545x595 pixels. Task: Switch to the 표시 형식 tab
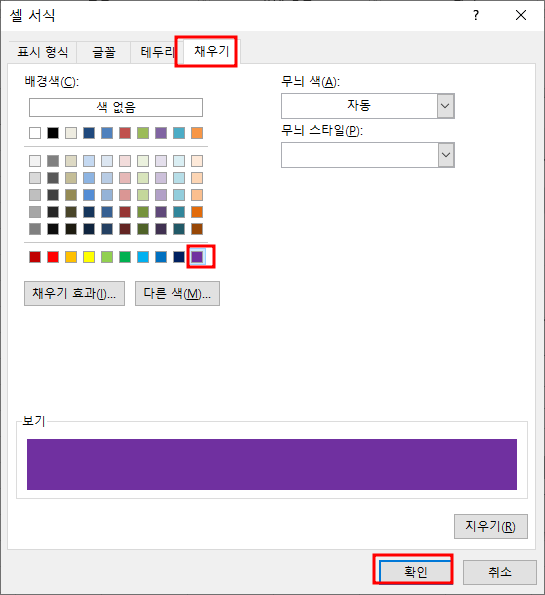click(x=43, y=52)
